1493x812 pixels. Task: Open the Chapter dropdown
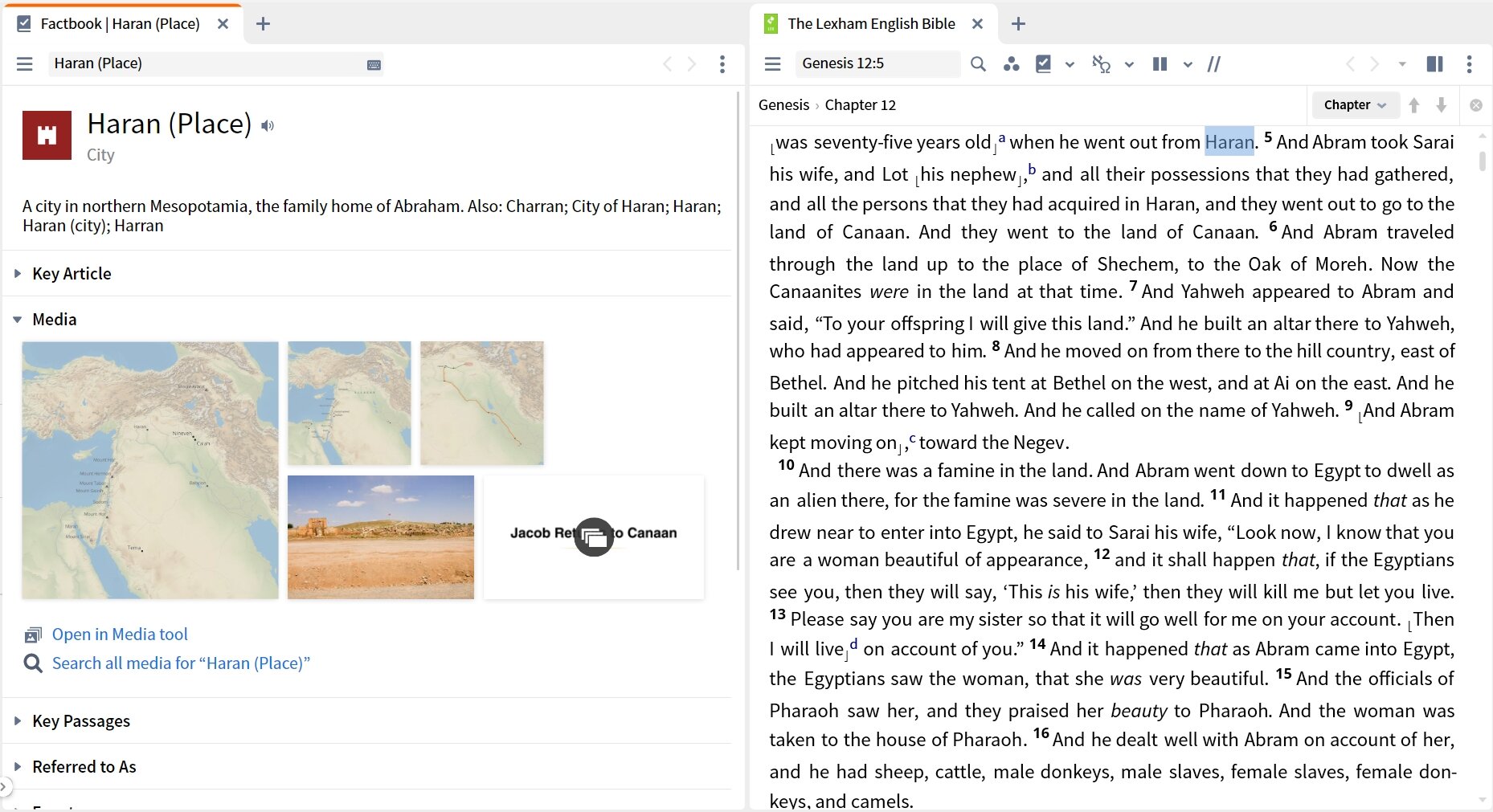1355,104
